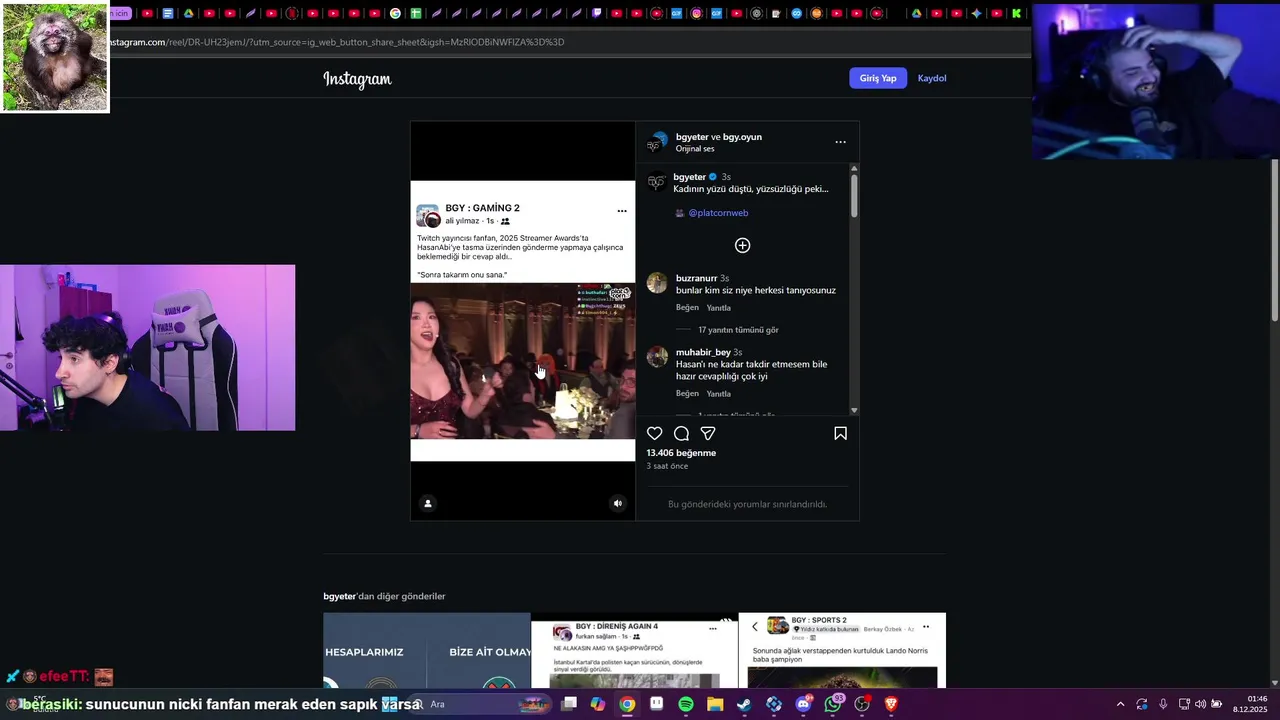1280x720 pixels.
Task: Click bgyeter avatar beside the caption
Action: point(657,181)
